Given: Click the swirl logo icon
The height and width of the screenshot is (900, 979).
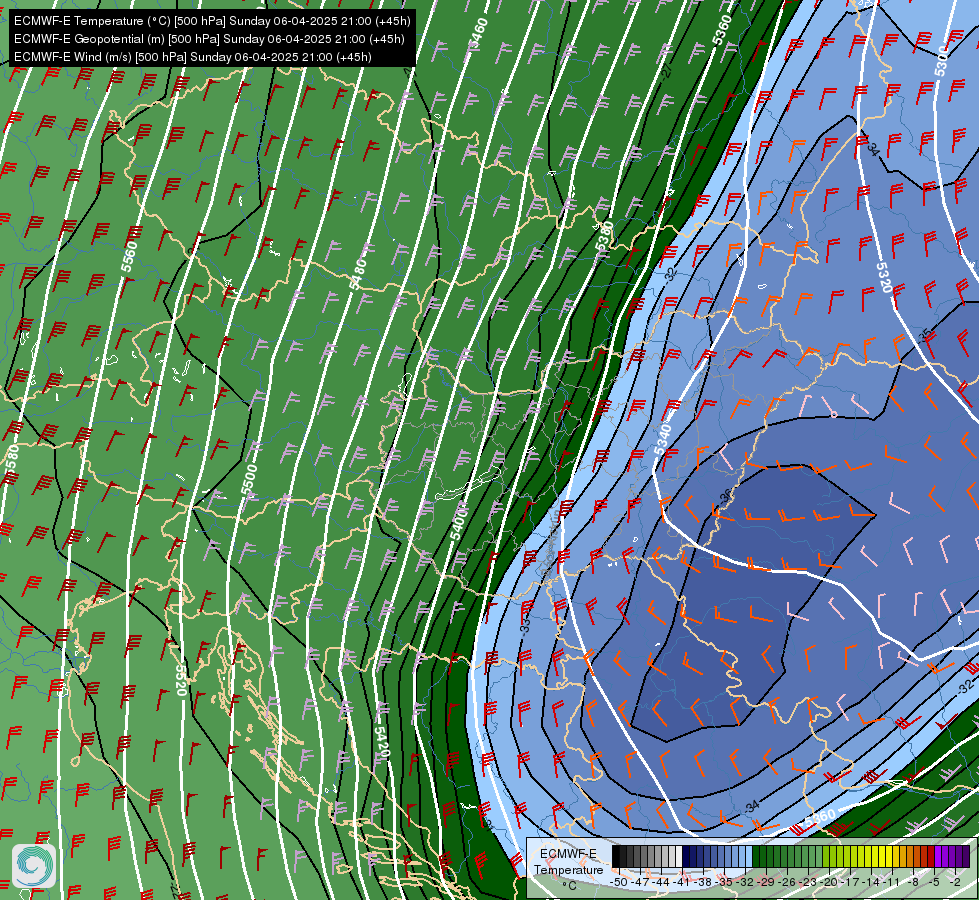Looking at the screenshot, I should 34,866.
